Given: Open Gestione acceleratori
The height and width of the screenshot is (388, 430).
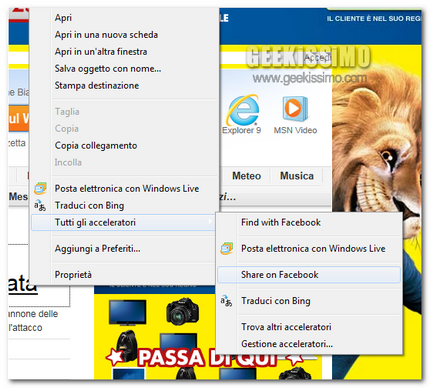Looking at the screenshot, I should [287, 344].
